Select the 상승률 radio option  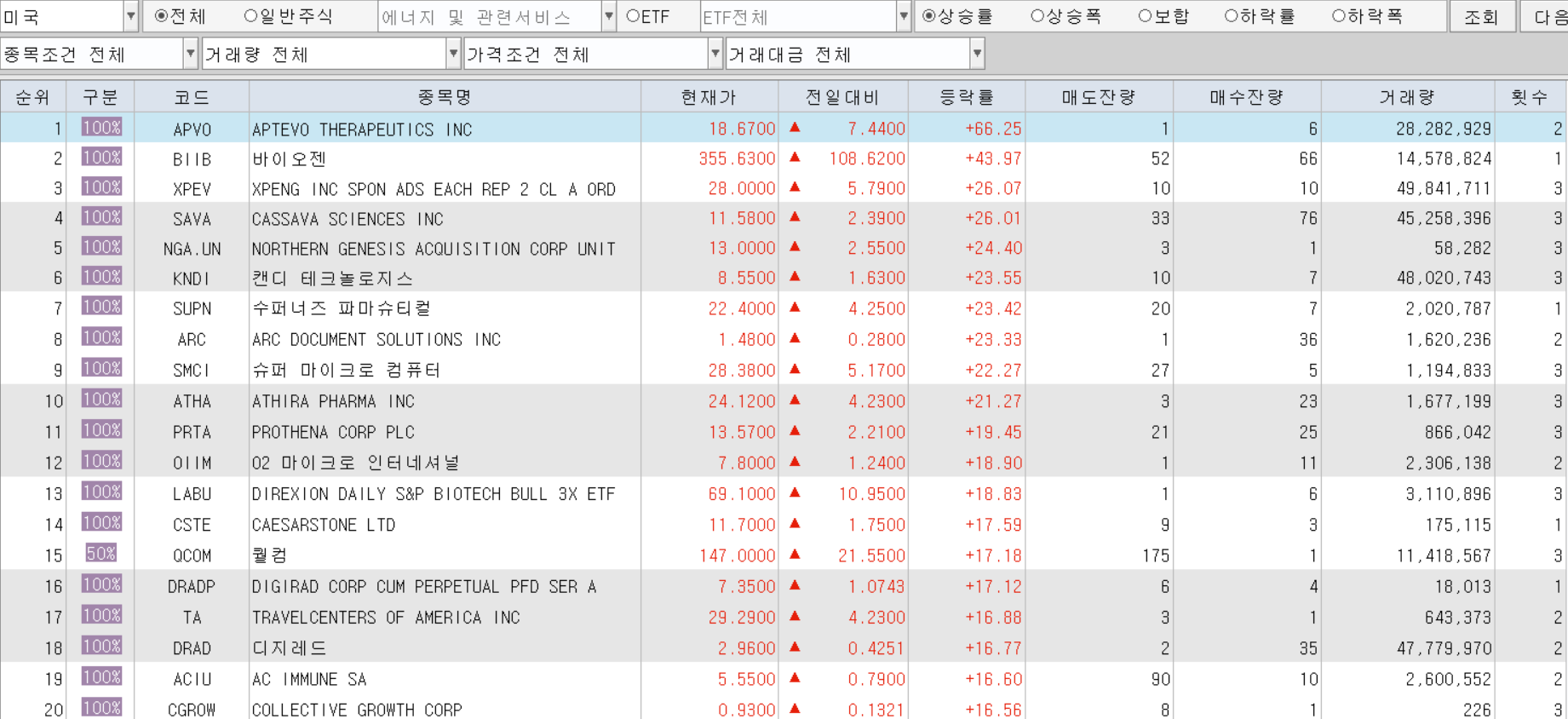[929, 16]
